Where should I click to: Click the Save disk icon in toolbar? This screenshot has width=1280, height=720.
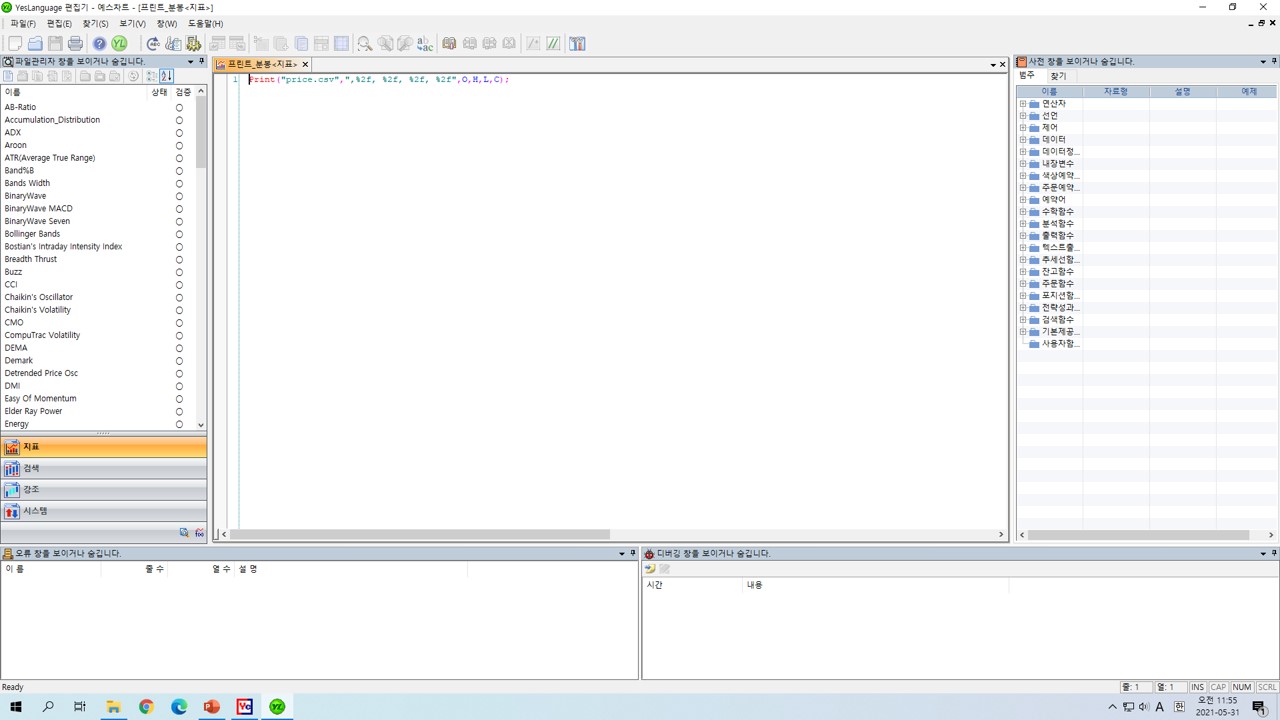55,43
